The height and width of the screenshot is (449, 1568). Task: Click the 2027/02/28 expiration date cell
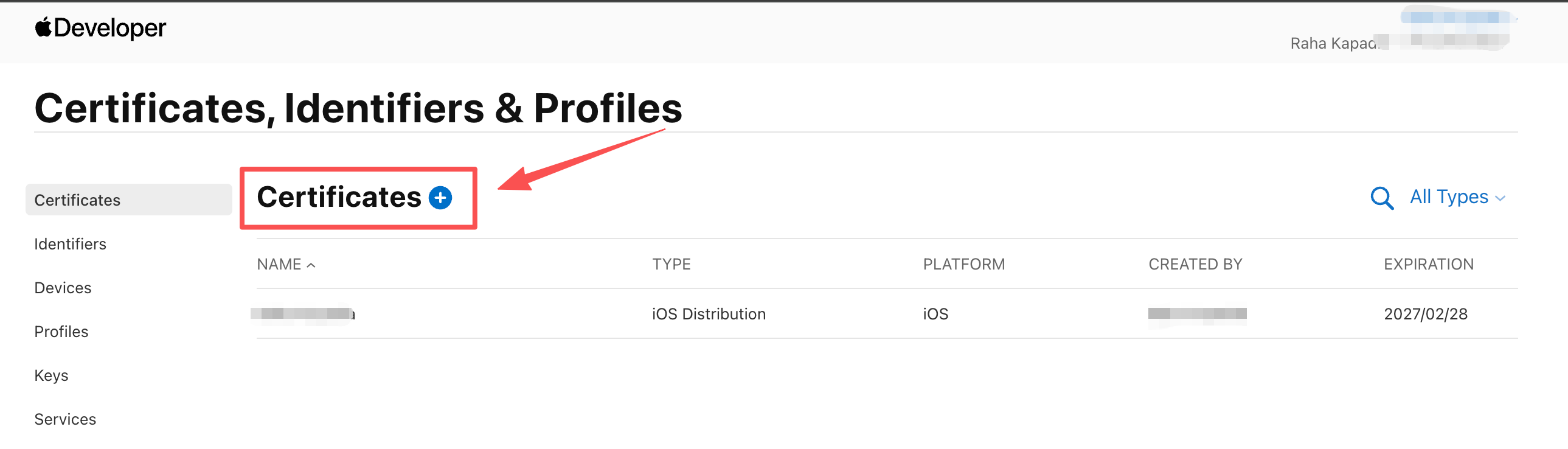pyautogui.click(x=1425, y=314)
